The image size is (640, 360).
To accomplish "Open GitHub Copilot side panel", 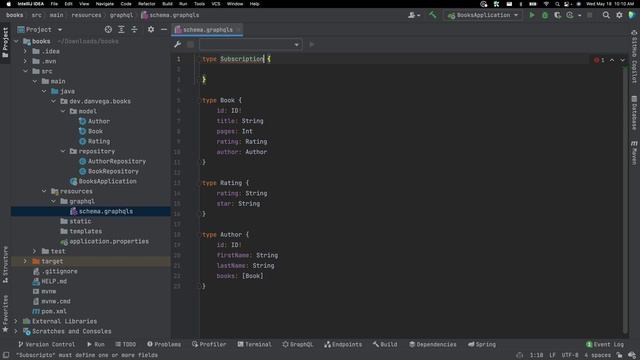I will (634, 56).
